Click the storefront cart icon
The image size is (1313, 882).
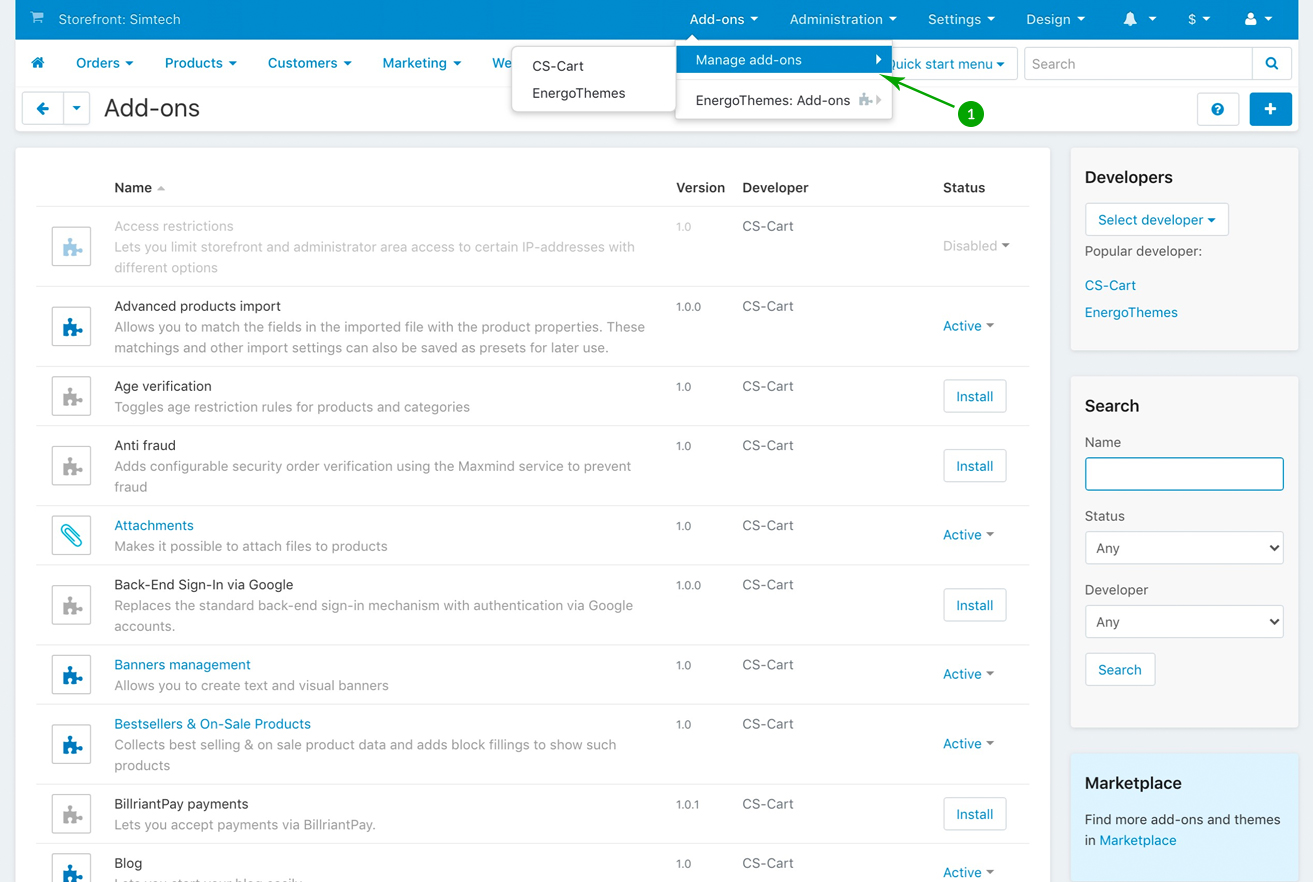pos(37,18)
